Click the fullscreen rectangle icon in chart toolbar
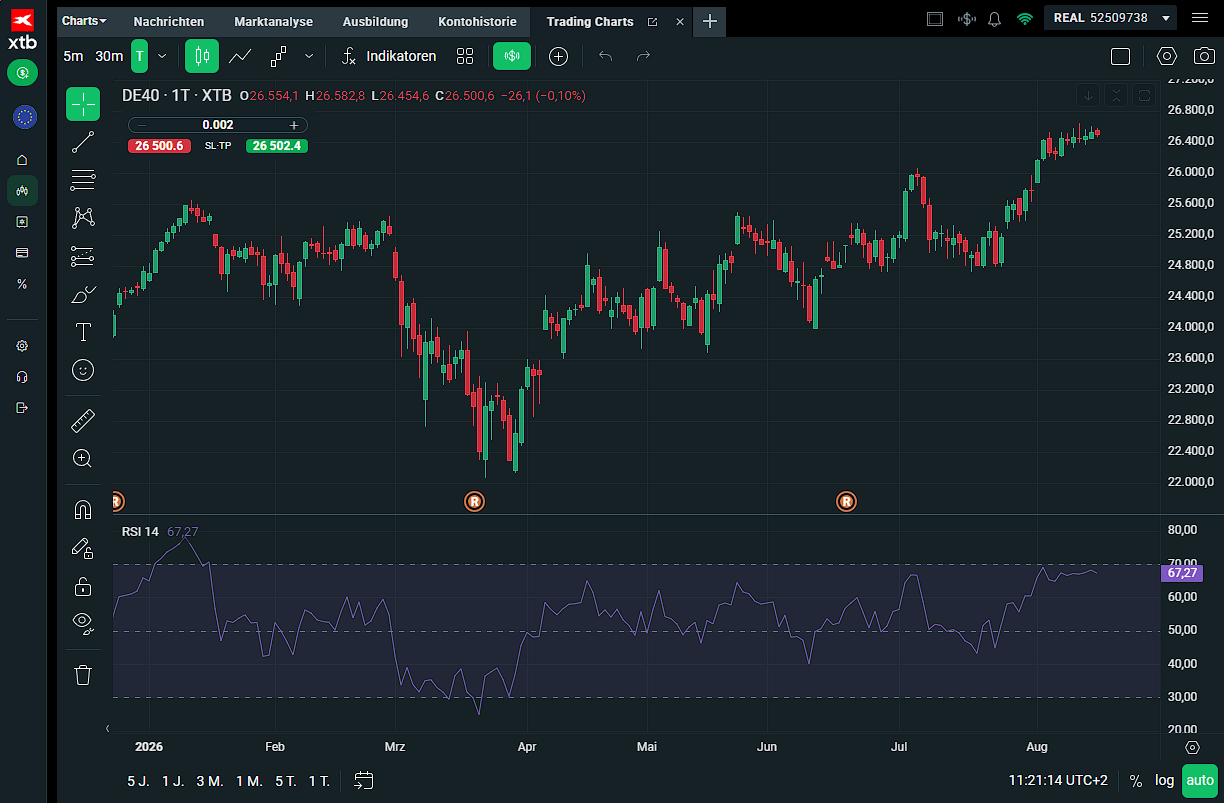This screenshot has height=803, width=1224. tap(1120, 57)
